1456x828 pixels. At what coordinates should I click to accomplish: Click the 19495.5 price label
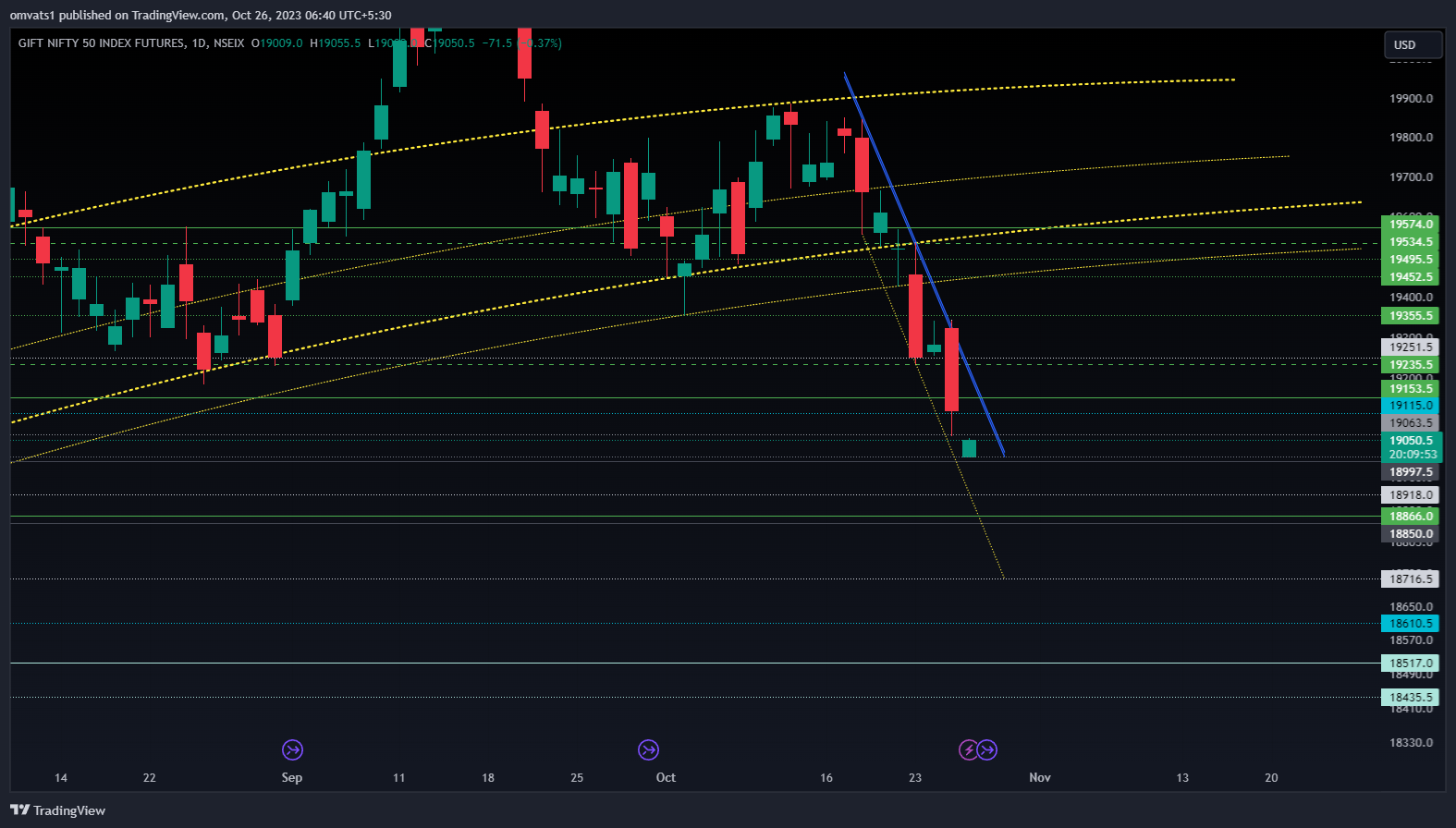pos(1411,260)
